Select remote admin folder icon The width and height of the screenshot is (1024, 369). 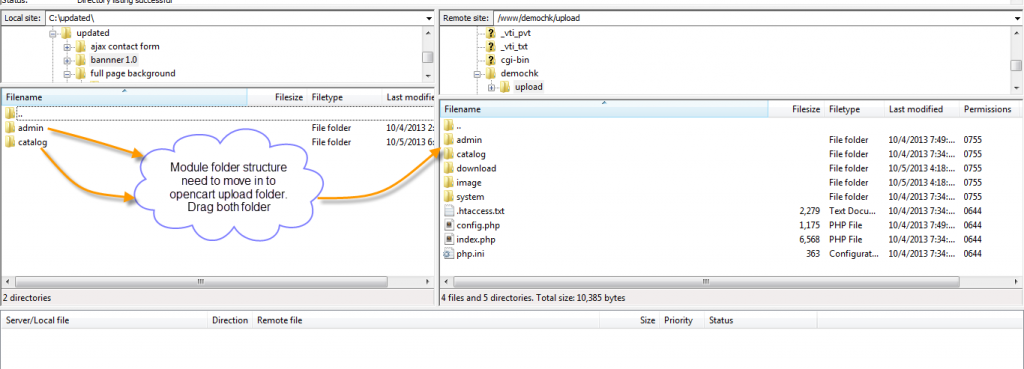click(449, 140)
